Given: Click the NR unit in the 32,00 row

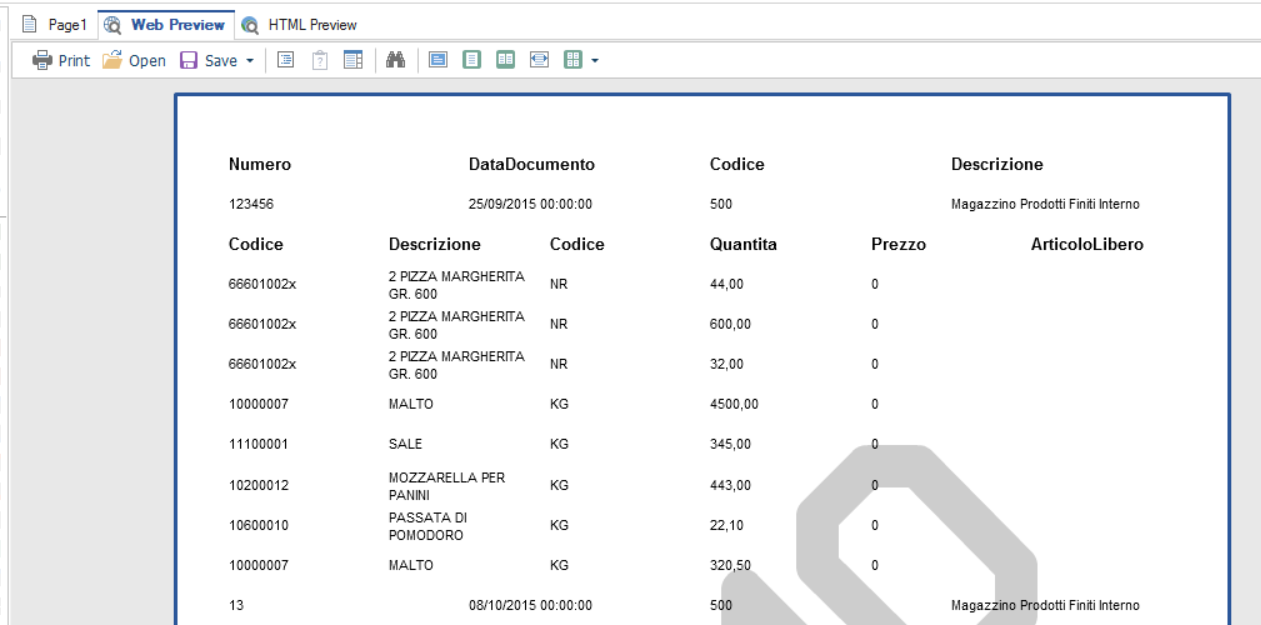Looking at the screenshot, I should click(559, 364).
